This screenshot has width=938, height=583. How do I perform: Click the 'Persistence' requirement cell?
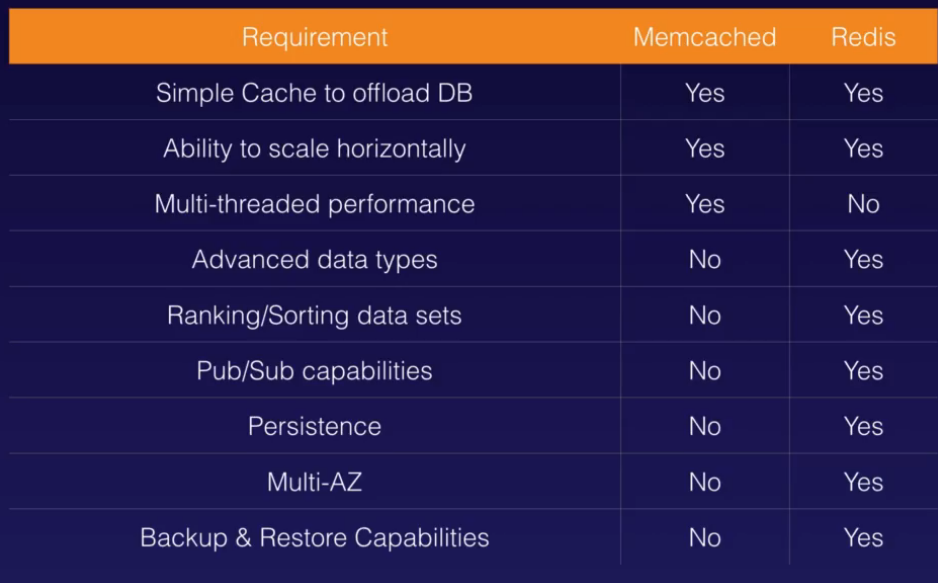pos(314,426)
